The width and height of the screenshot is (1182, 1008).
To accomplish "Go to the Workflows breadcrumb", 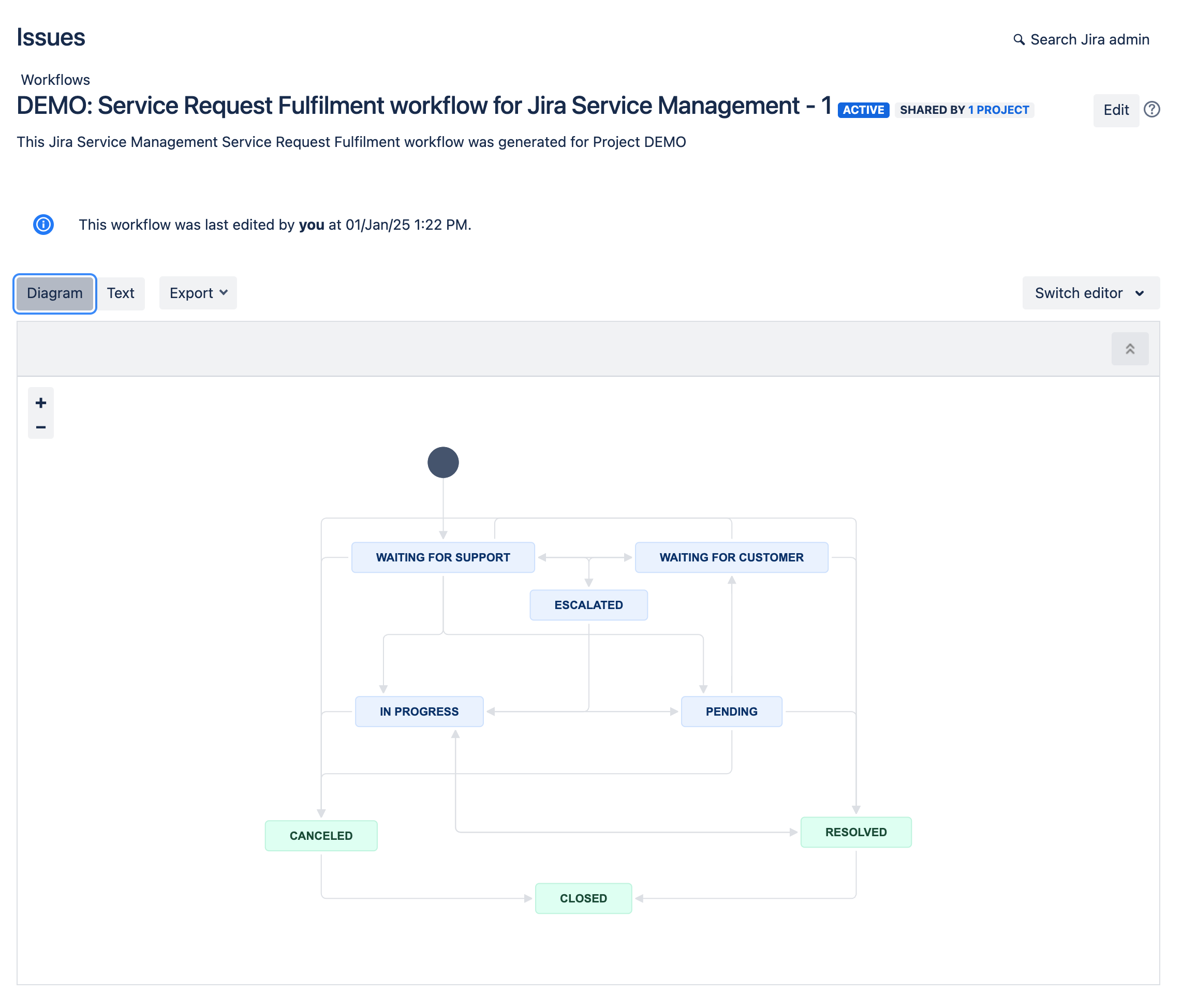I will point(55,79).
